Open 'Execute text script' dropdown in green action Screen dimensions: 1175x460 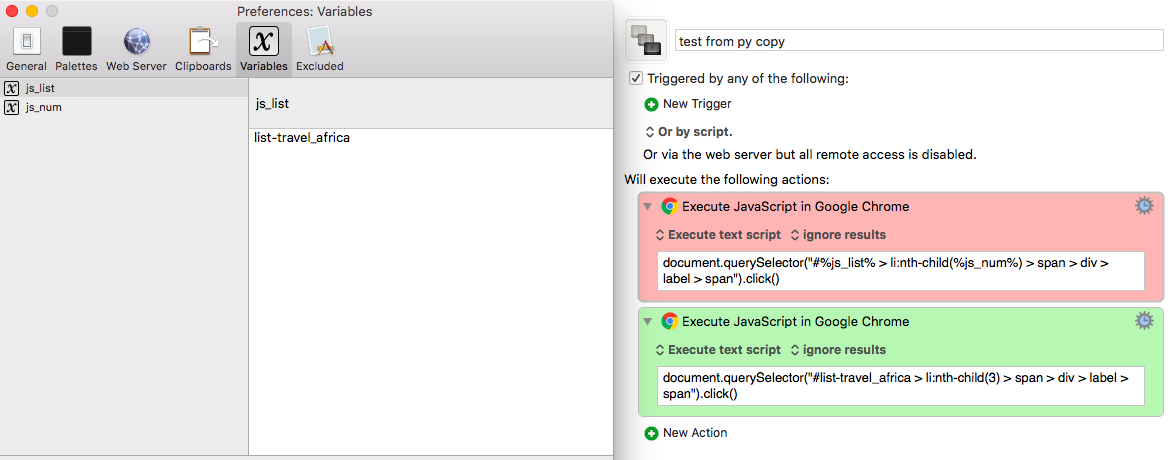click(718, 349)
